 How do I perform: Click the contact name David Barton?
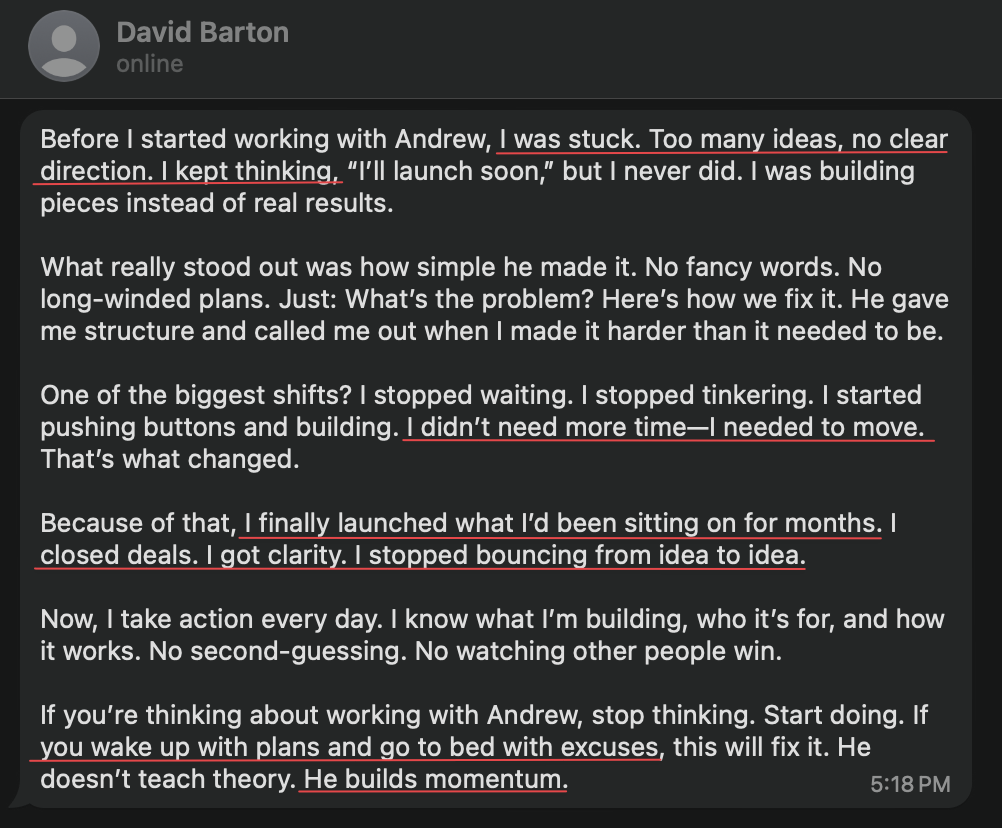click(203, 31)
